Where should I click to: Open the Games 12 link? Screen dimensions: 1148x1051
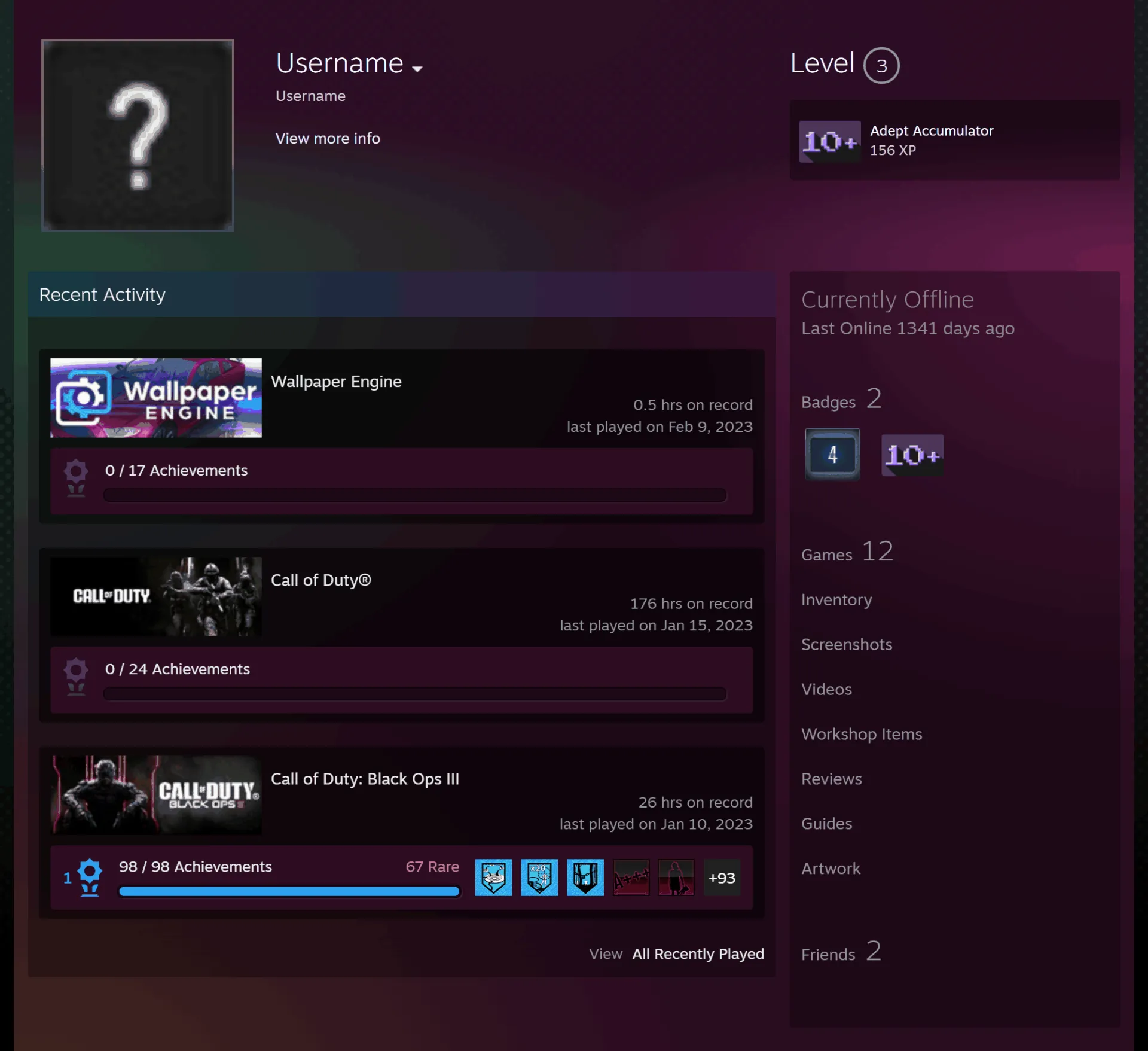(x=847, y=552)
